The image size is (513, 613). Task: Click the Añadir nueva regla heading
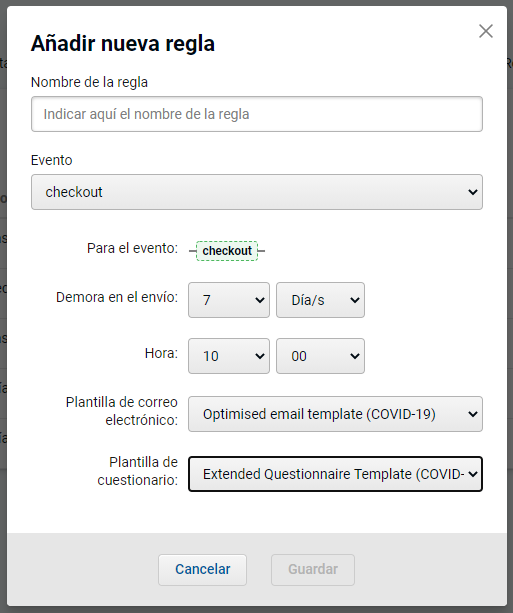123,43
